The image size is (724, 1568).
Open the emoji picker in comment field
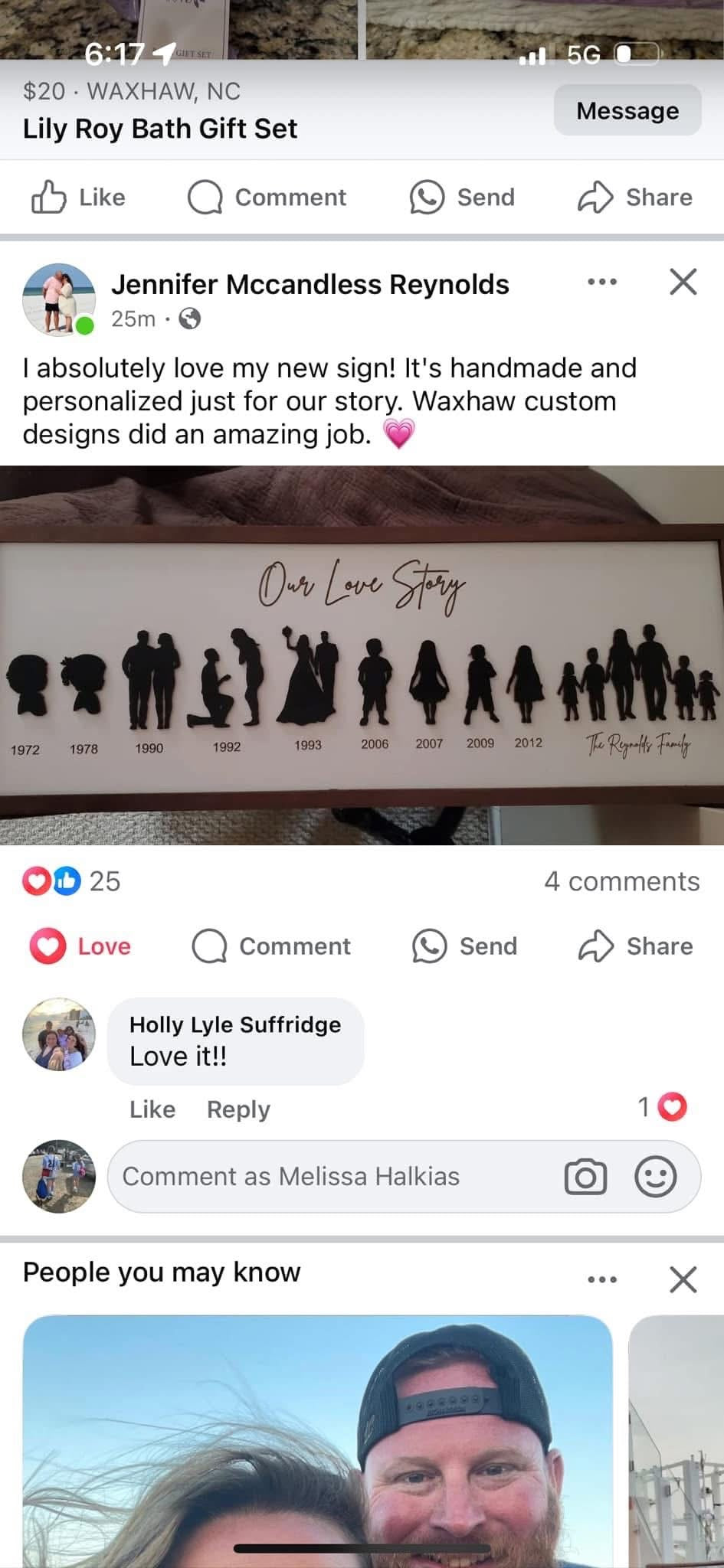pos(655,1177)
